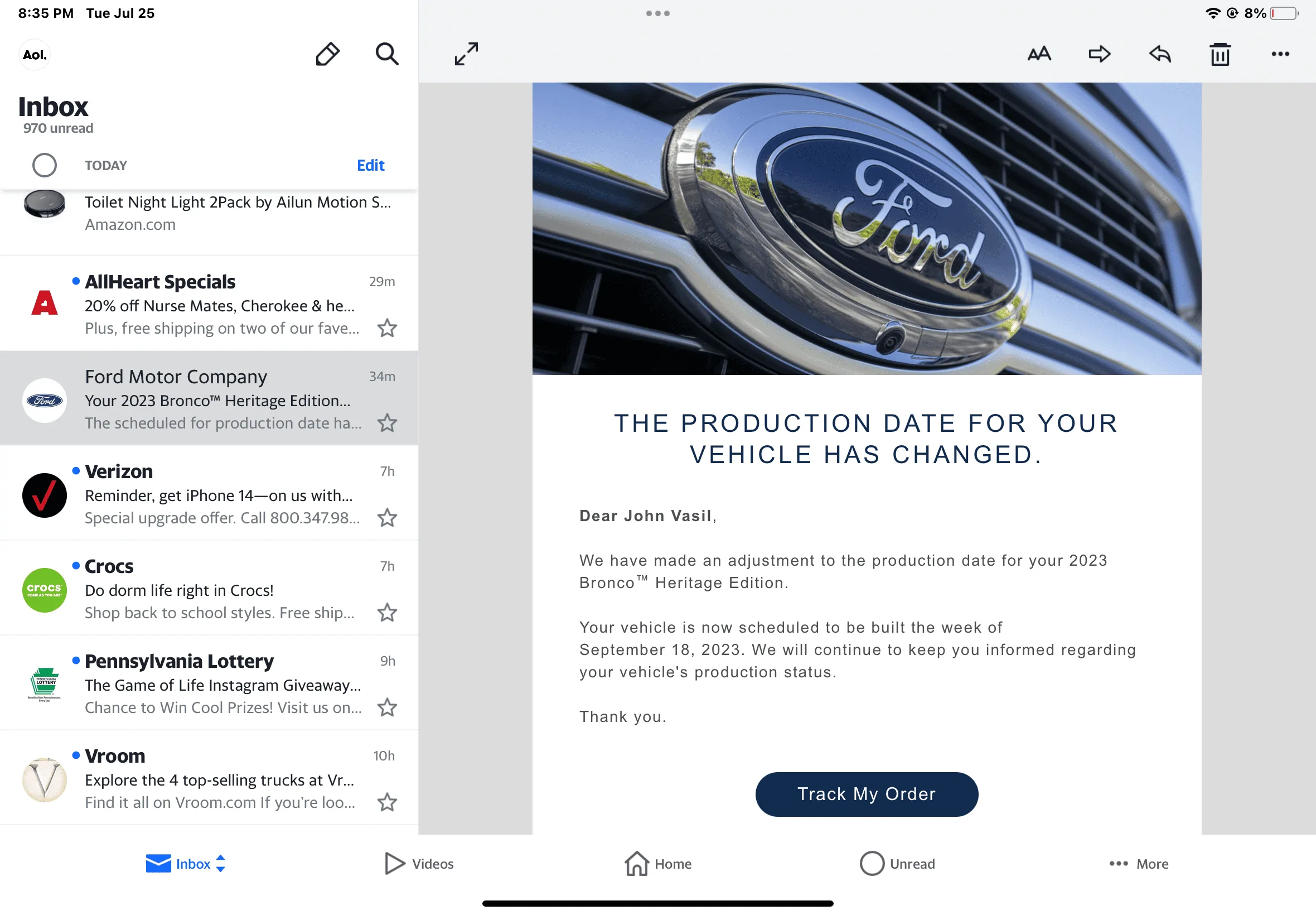1316x915 pixels.
Task: Star the Pennsylvania Lottery message
Action: 388,707
